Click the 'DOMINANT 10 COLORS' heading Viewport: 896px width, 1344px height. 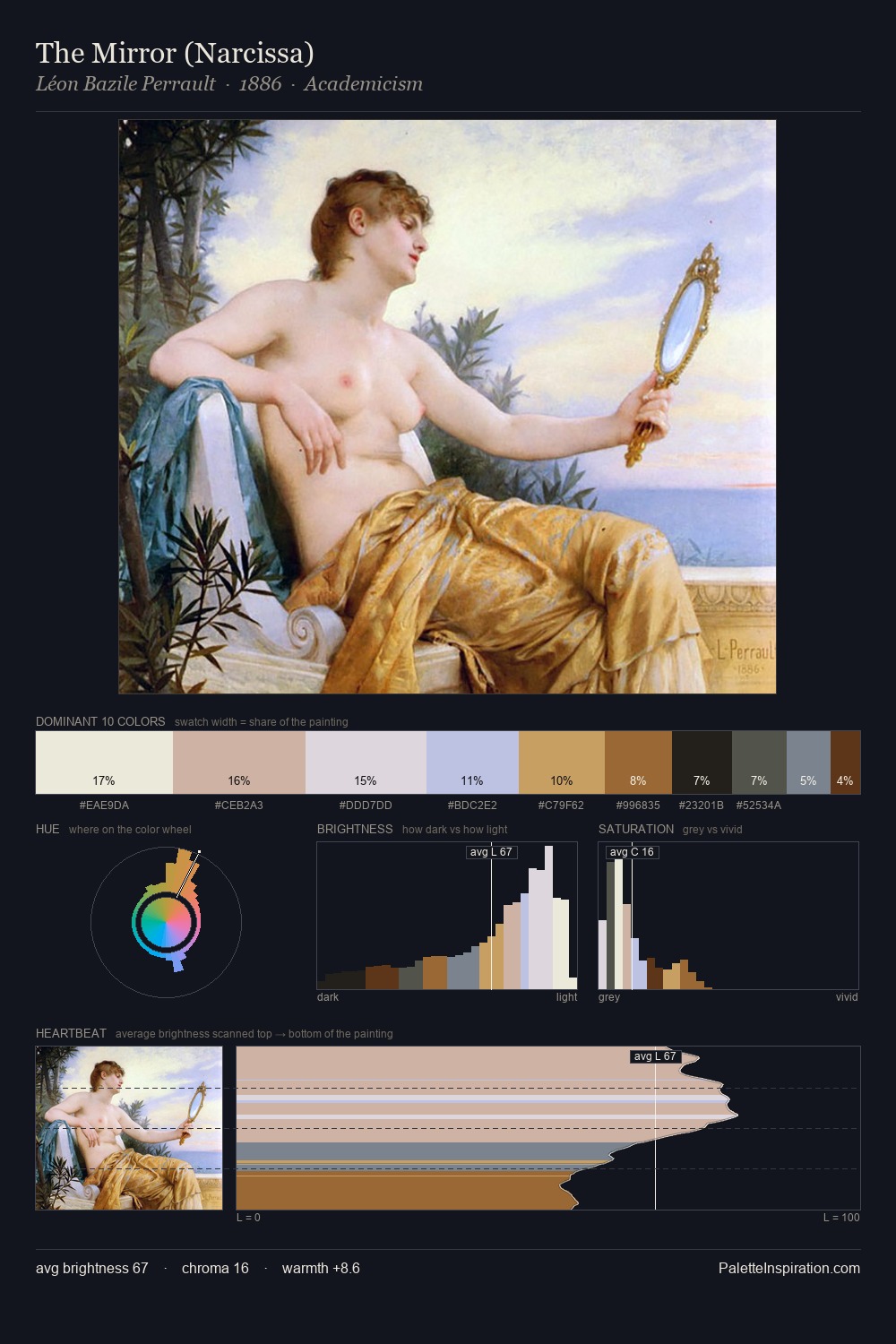[100, 721]
